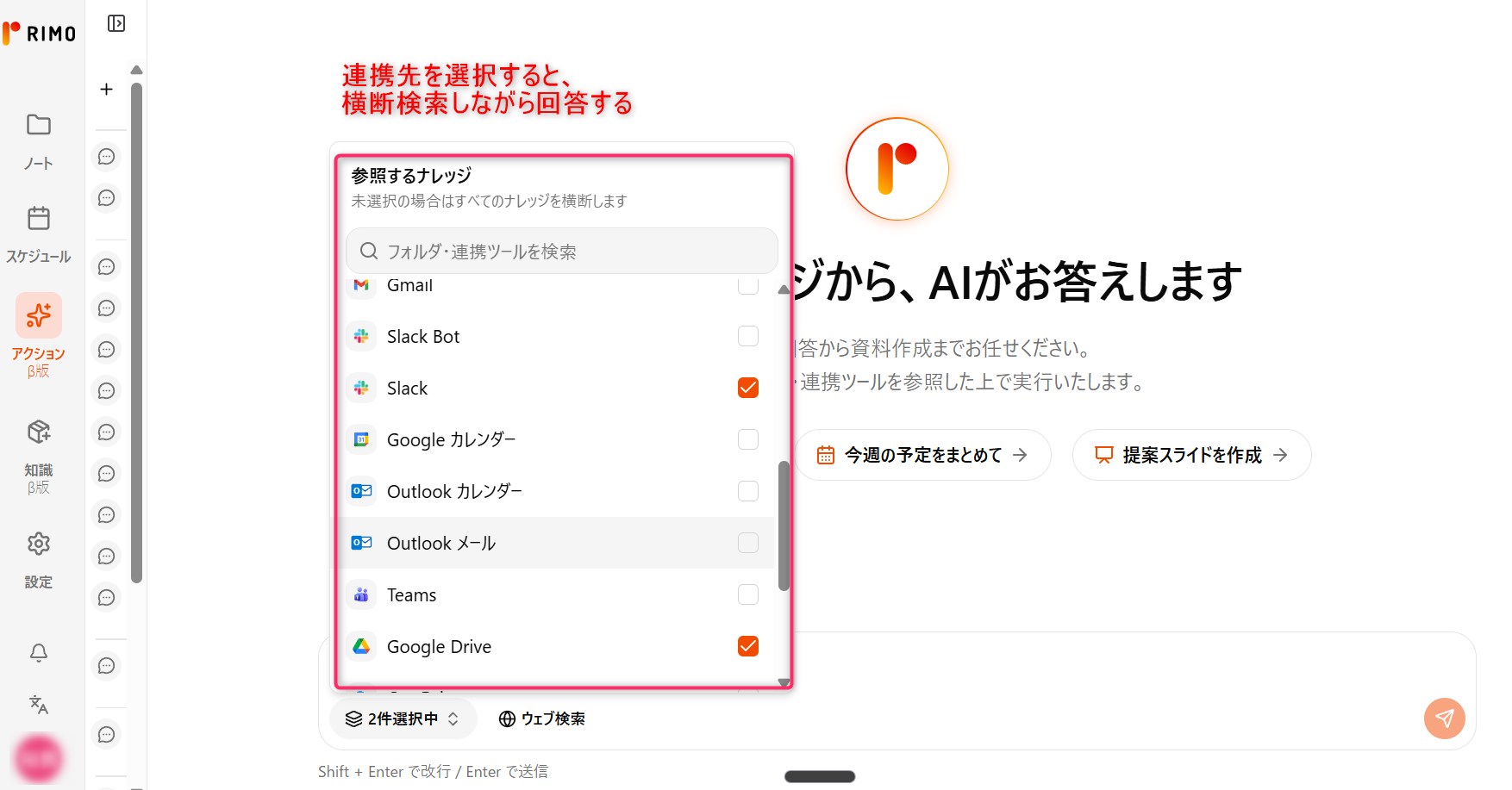Collapse the 2件選択中 knowledge selector
This screenshot has width=1512, height=790.
point(403,718)
